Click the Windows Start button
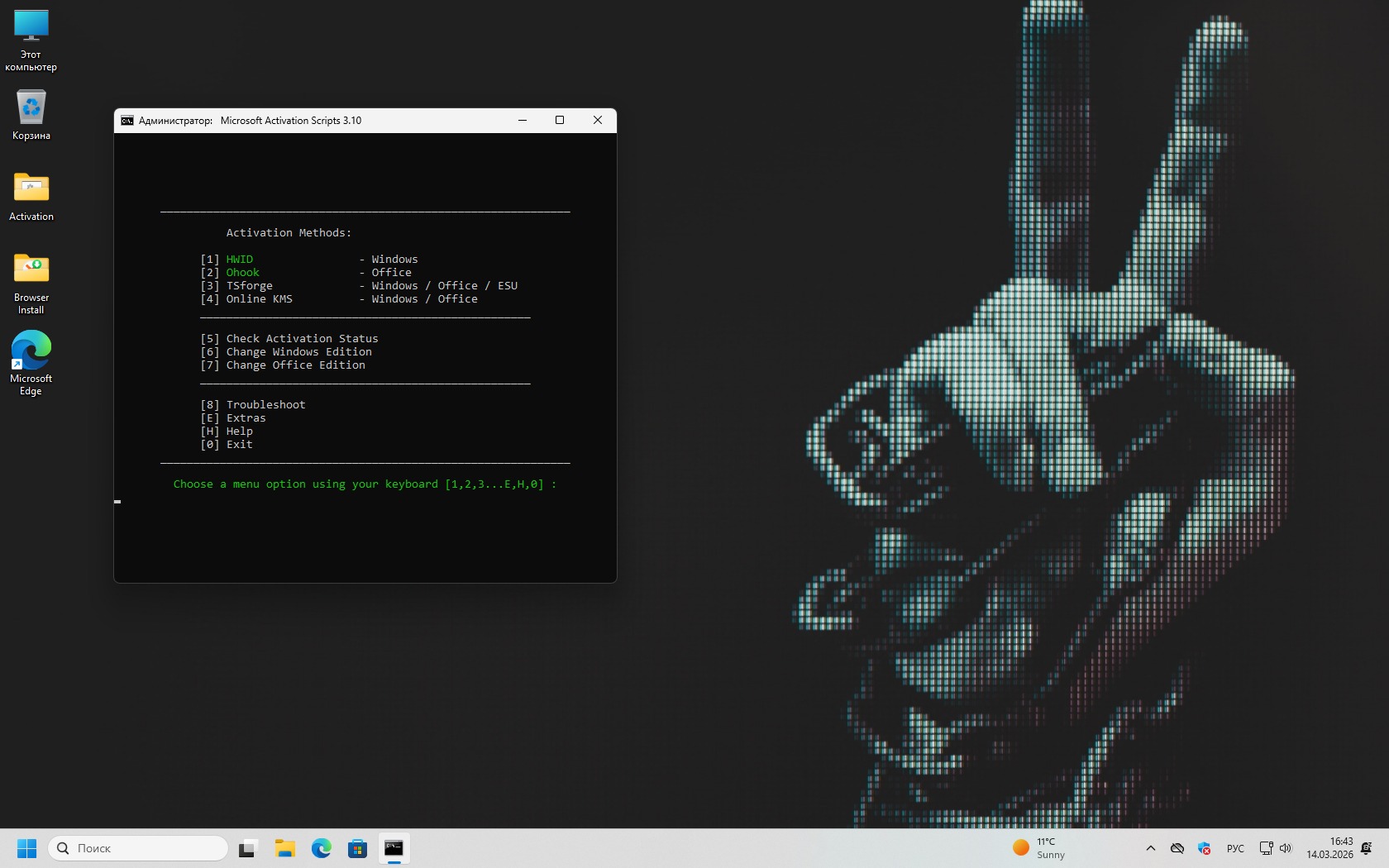The image size is (1389, 868). tap(27, 848)
